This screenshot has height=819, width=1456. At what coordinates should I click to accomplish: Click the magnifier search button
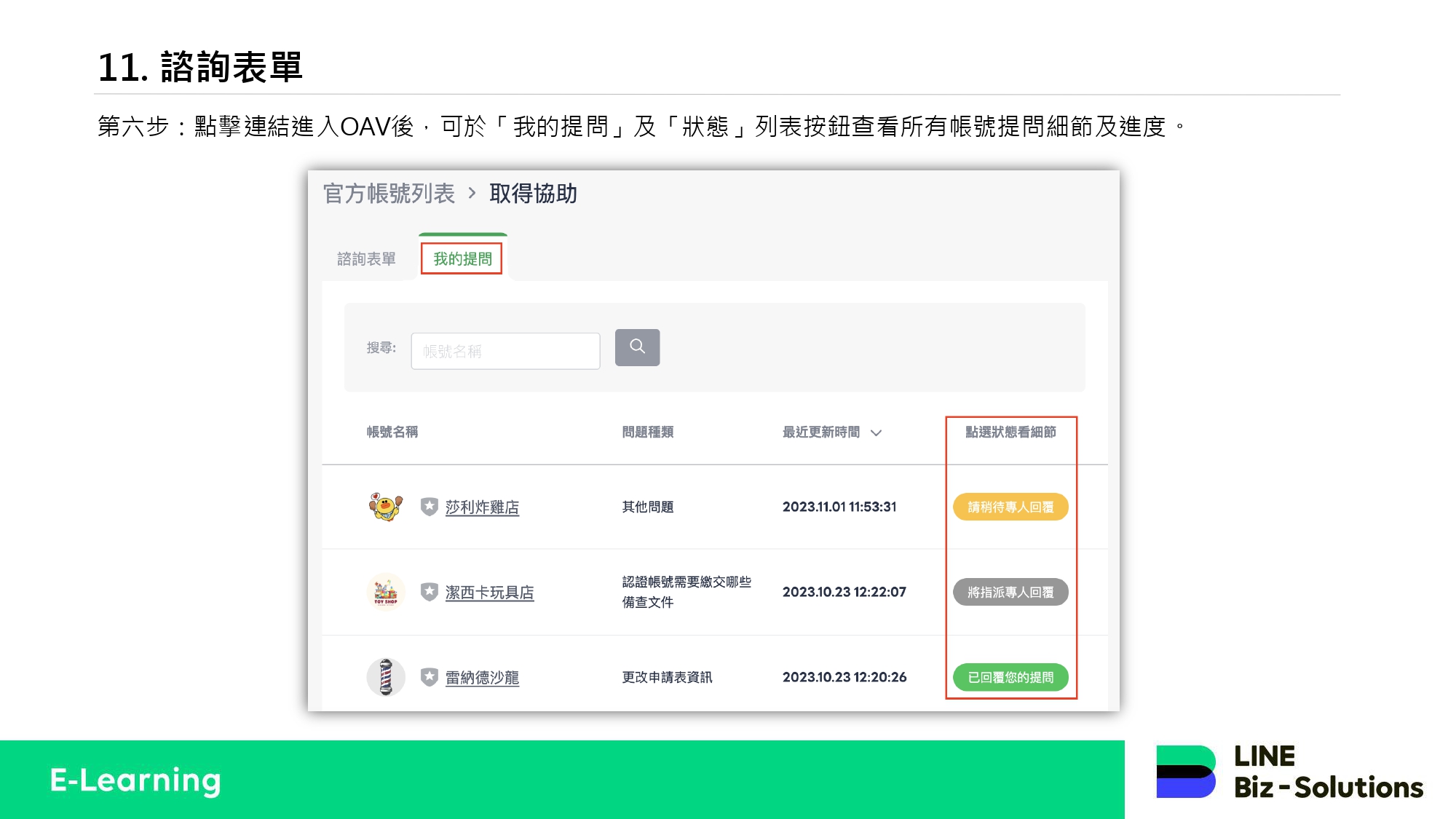637,347
